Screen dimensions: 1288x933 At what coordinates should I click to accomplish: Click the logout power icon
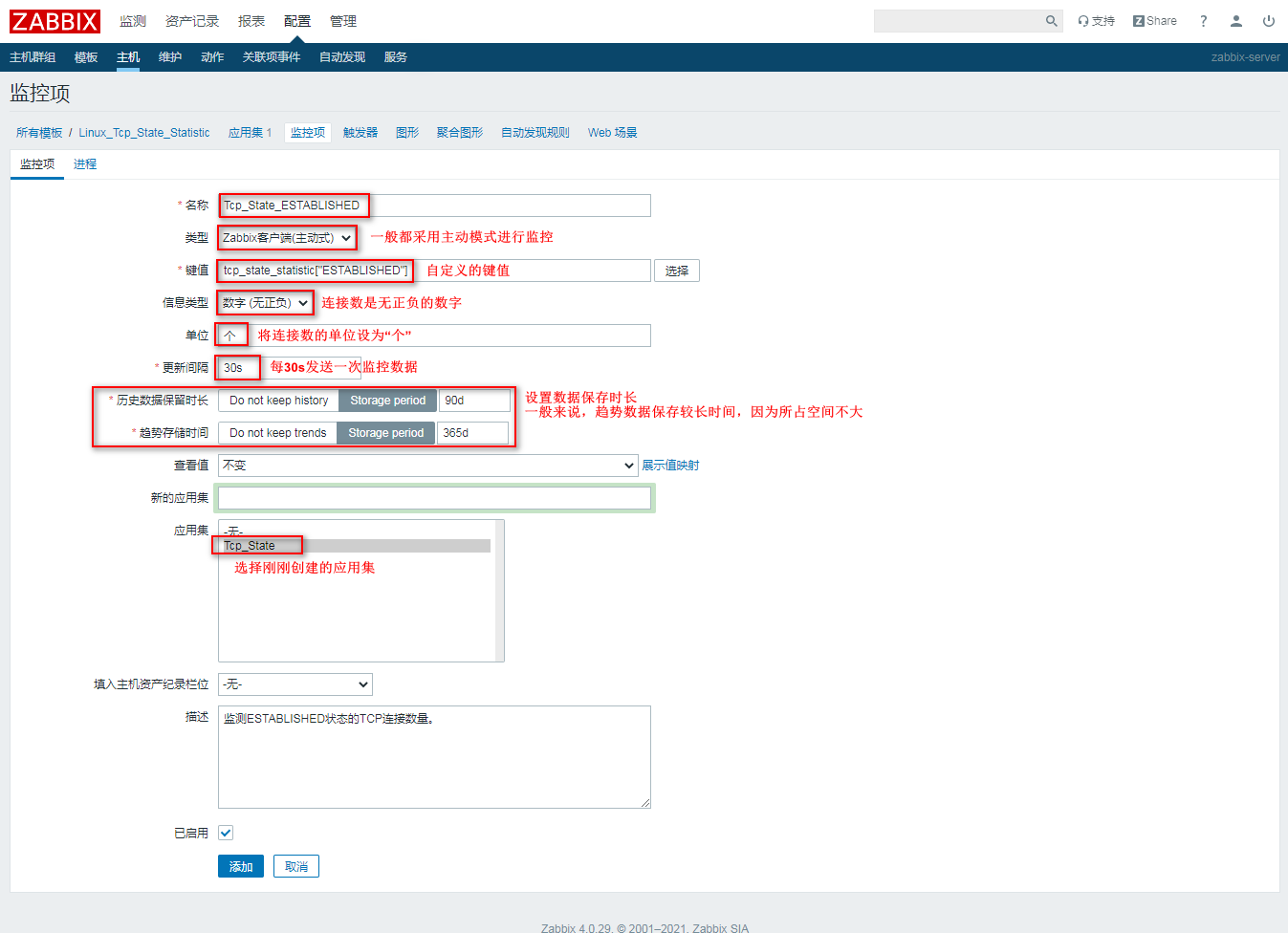pos(1269,21)
